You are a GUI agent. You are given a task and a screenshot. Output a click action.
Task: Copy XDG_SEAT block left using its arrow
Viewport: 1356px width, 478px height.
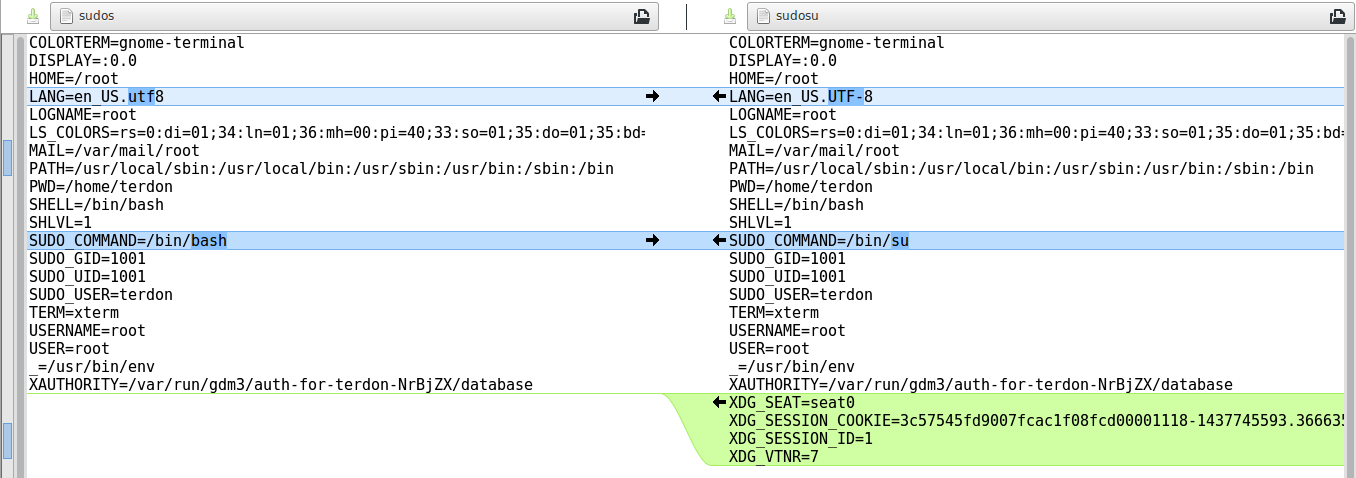(718, 403)
